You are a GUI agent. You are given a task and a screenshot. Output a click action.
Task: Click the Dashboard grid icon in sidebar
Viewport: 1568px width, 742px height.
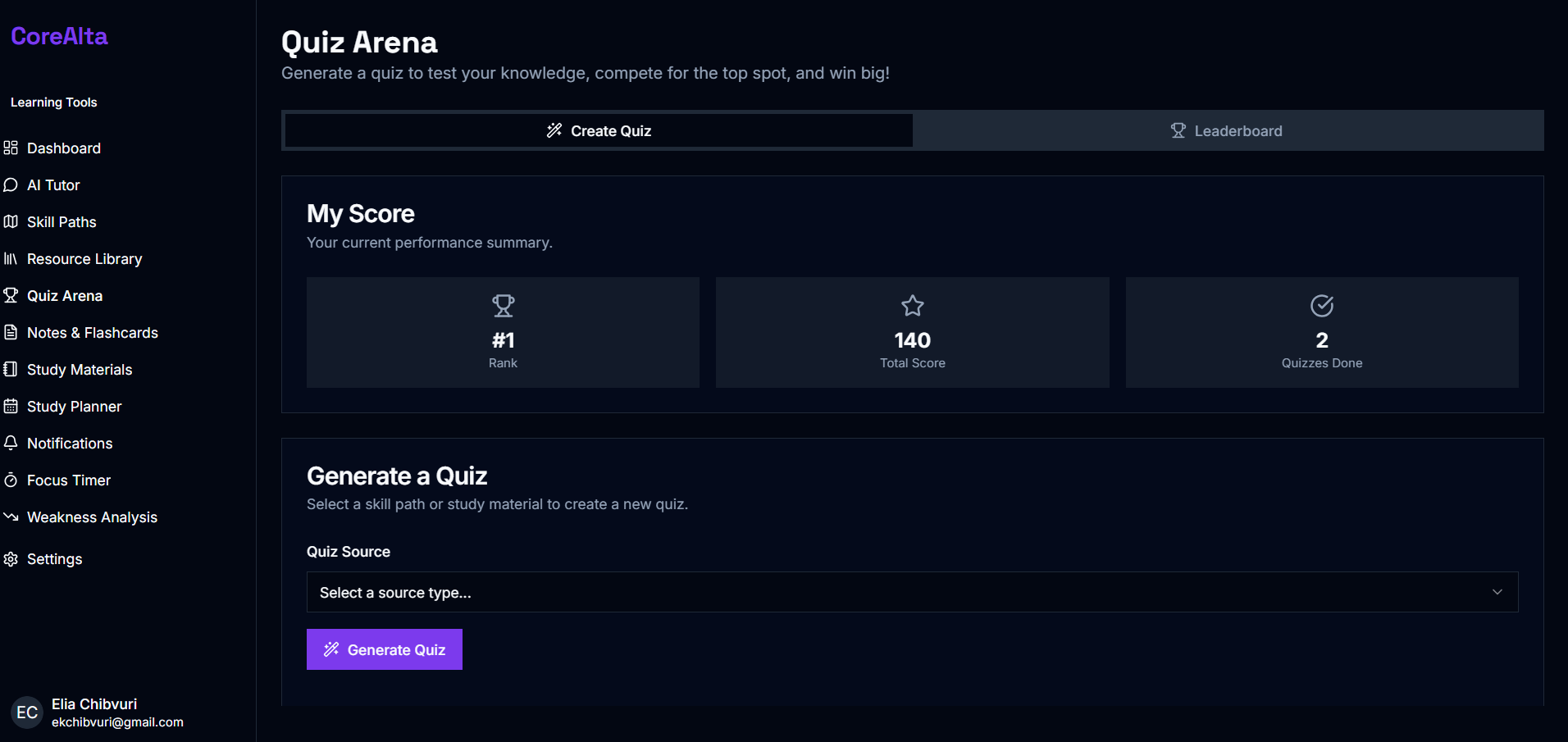[11, 148]
